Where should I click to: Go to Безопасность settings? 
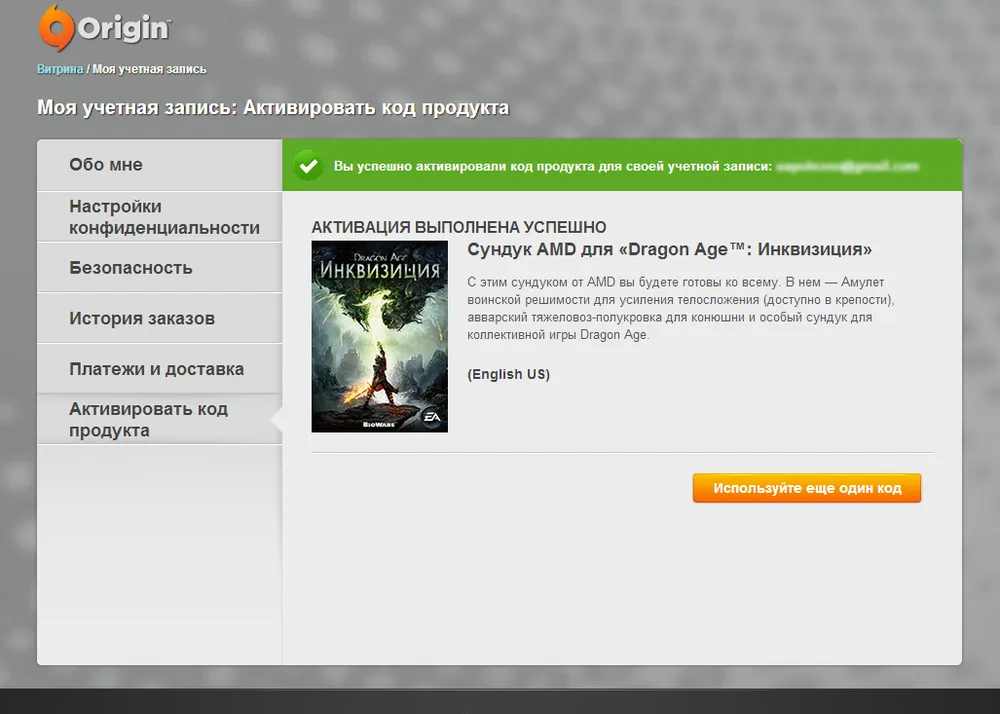(x=159, y=267)
